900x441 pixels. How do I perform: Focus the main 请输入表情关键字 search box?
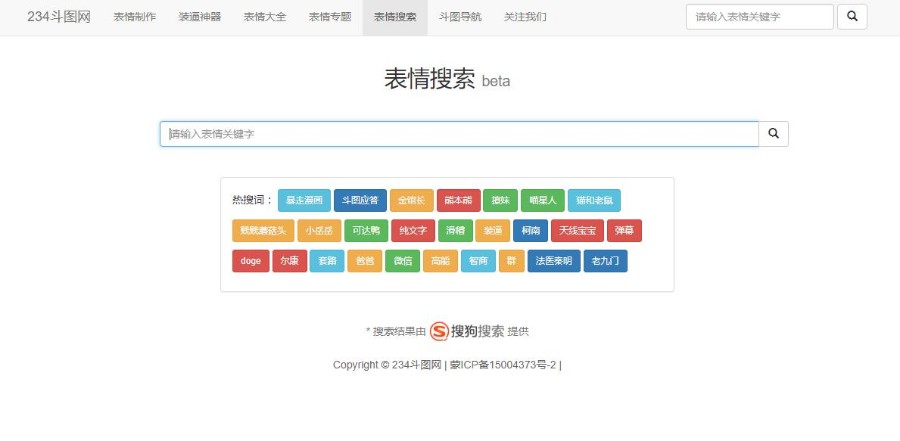tap(459, 134)
